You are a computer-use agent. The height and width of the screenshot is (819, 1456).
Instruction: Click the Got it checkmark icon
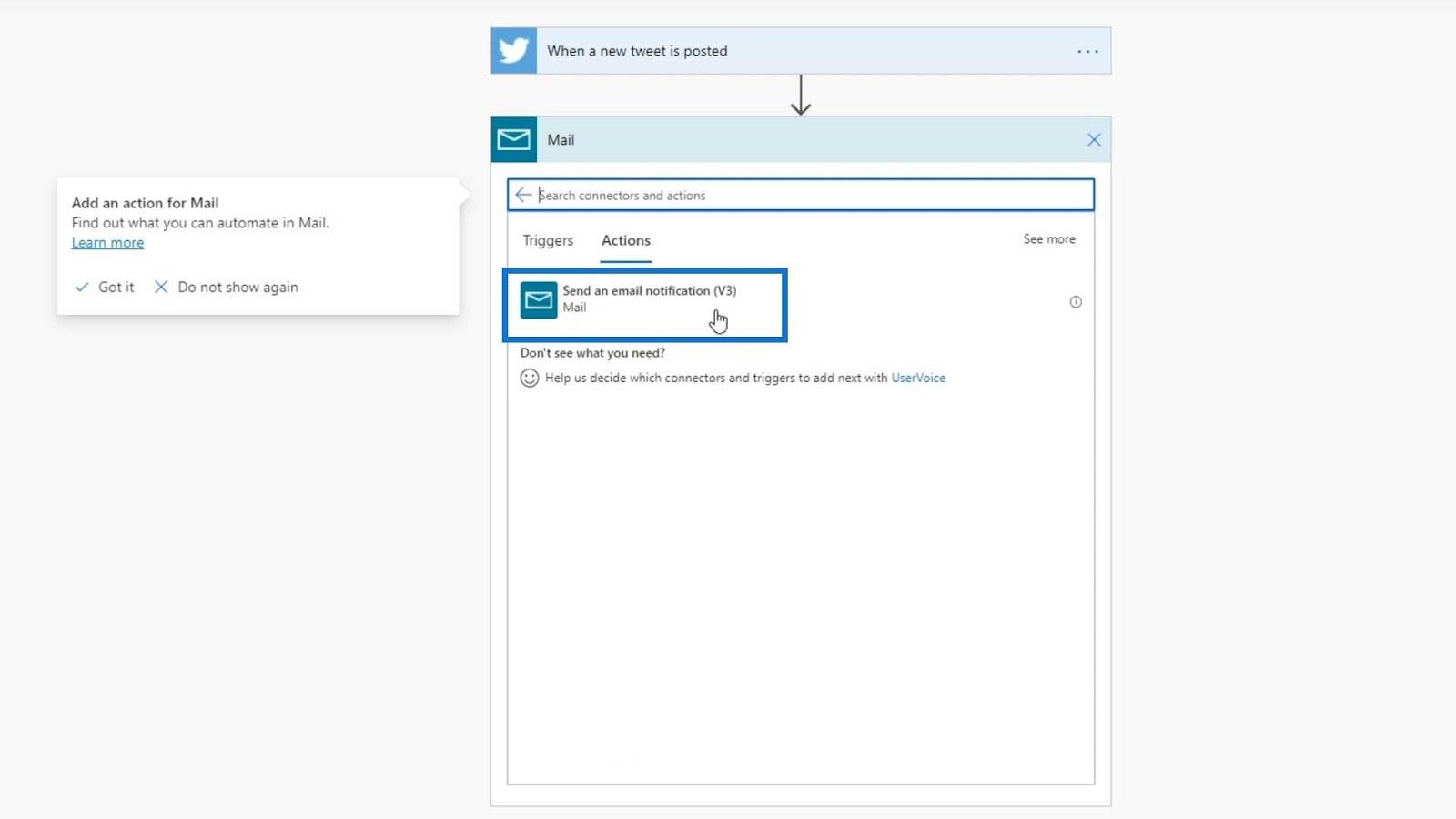(x=82, y=287)
